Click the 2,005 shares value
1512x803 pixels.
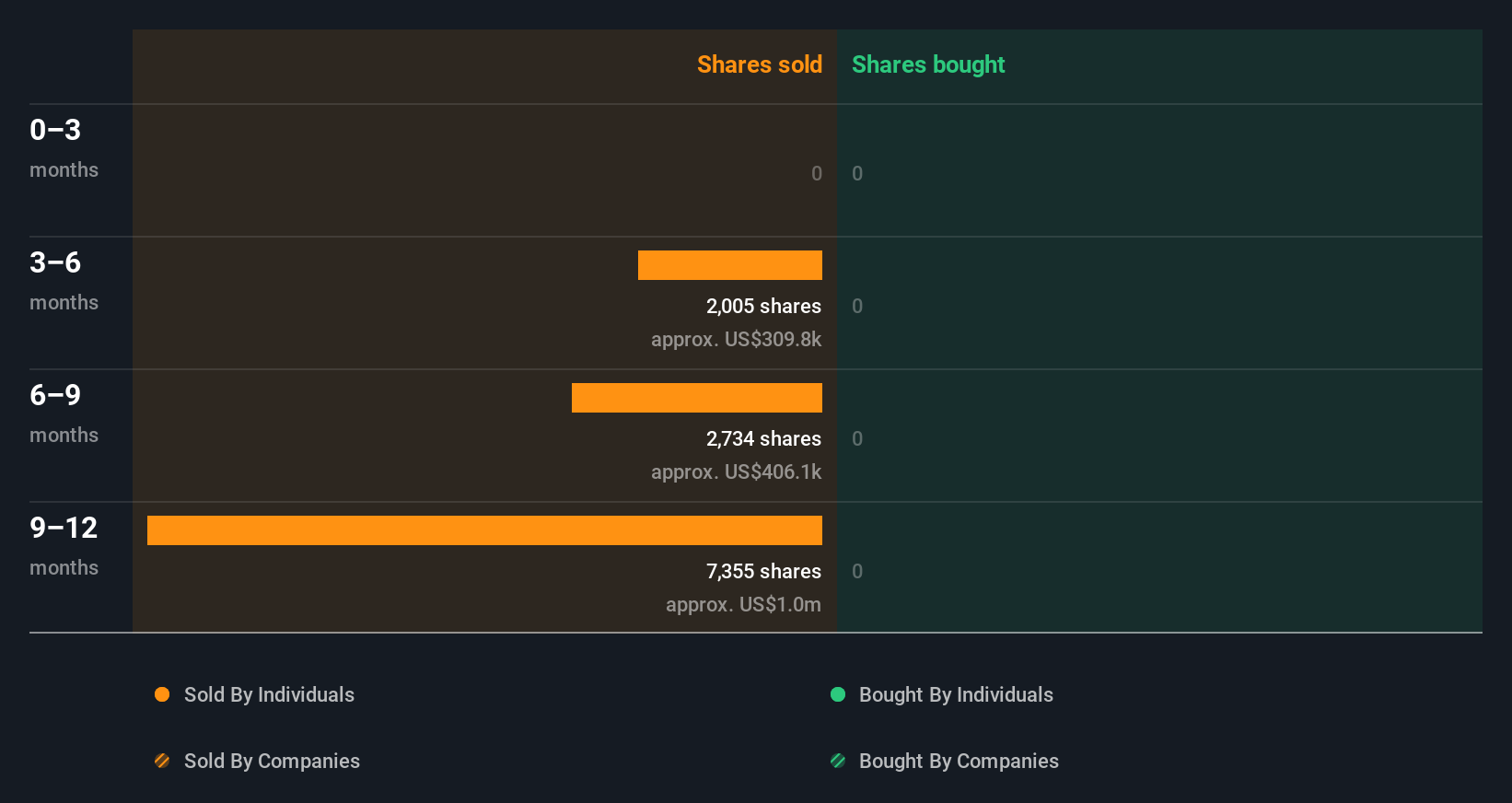pos(763,307)
